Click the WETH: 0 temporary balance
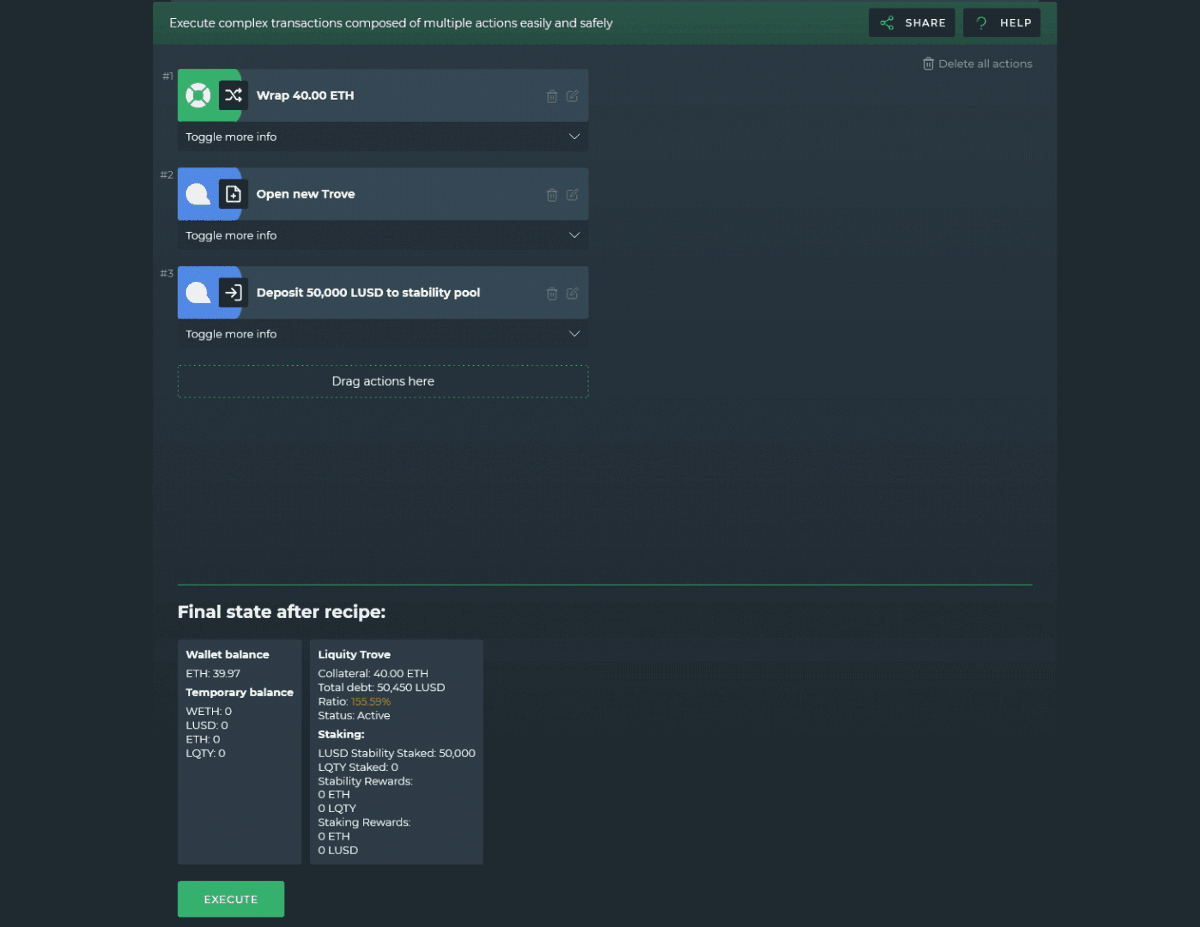 [x=209, y=712]
